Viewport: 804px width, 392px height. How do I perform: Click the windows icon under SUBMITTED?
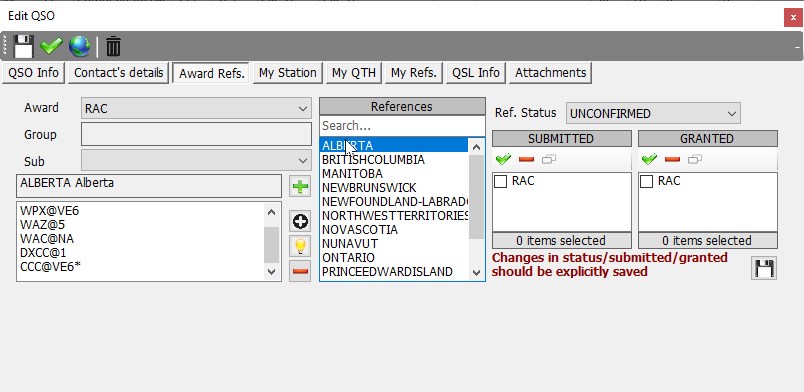click(x=549, y=160)
